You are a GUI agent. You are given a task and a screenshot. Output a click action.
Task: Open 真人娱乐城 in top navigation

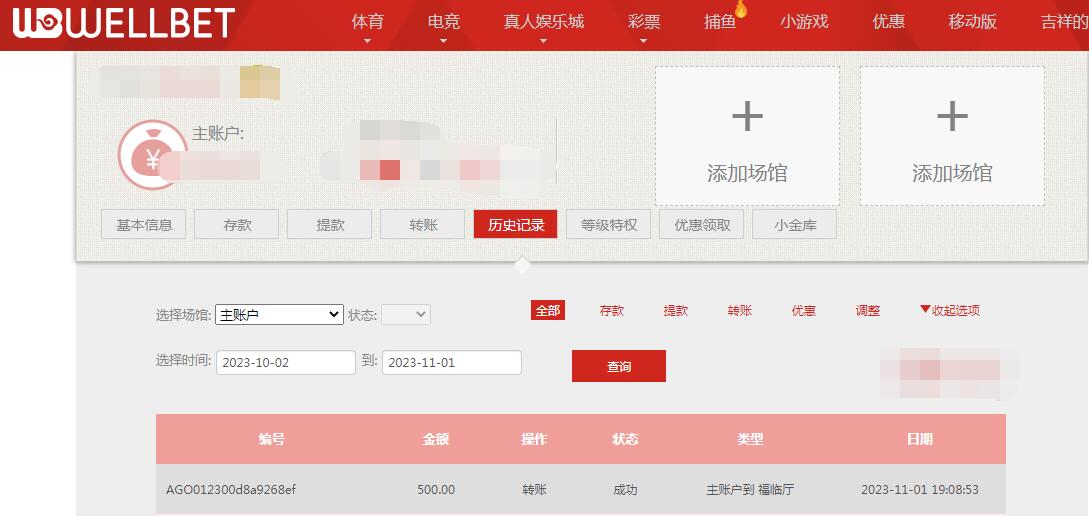click(x=544, y=22)
